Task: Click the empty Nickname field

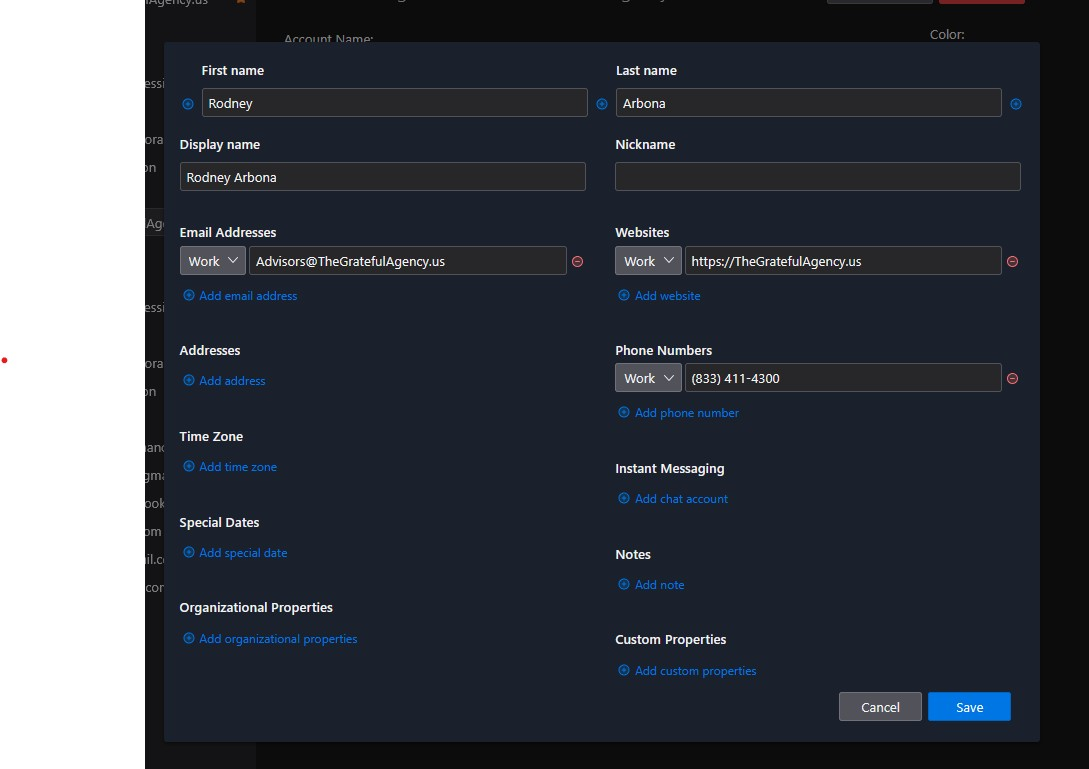Action: pyautogui.click(x=817, y=176)
